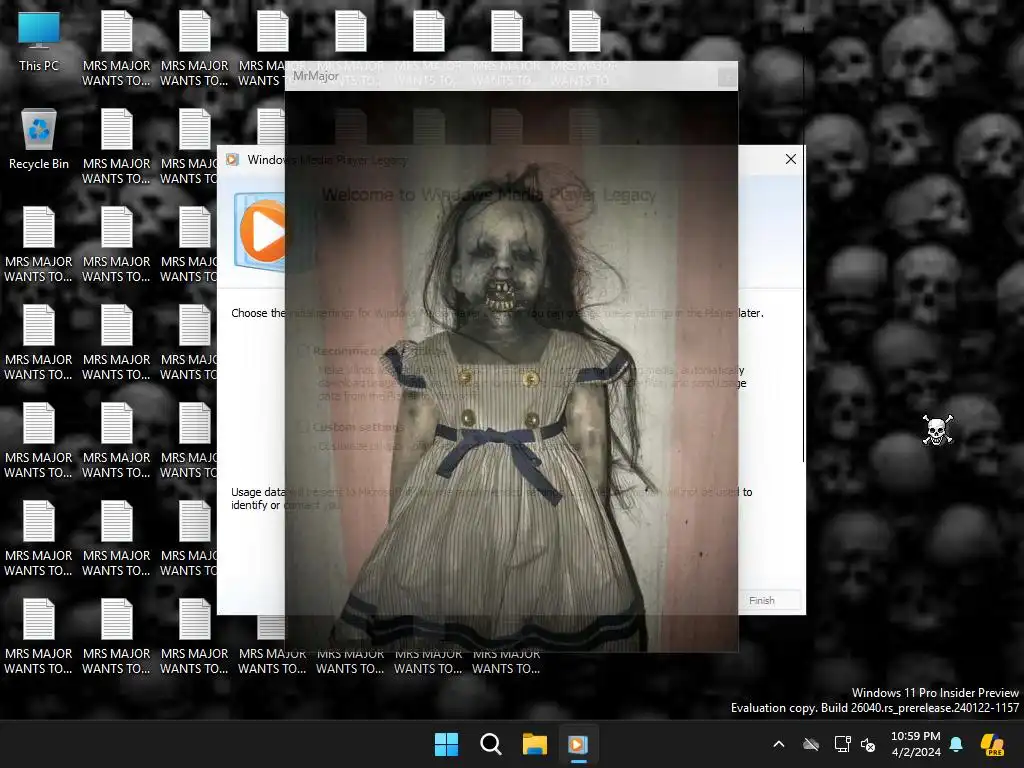Click the muted speaker volume icon
The image size is (1024, 768).
pos(868,744)
